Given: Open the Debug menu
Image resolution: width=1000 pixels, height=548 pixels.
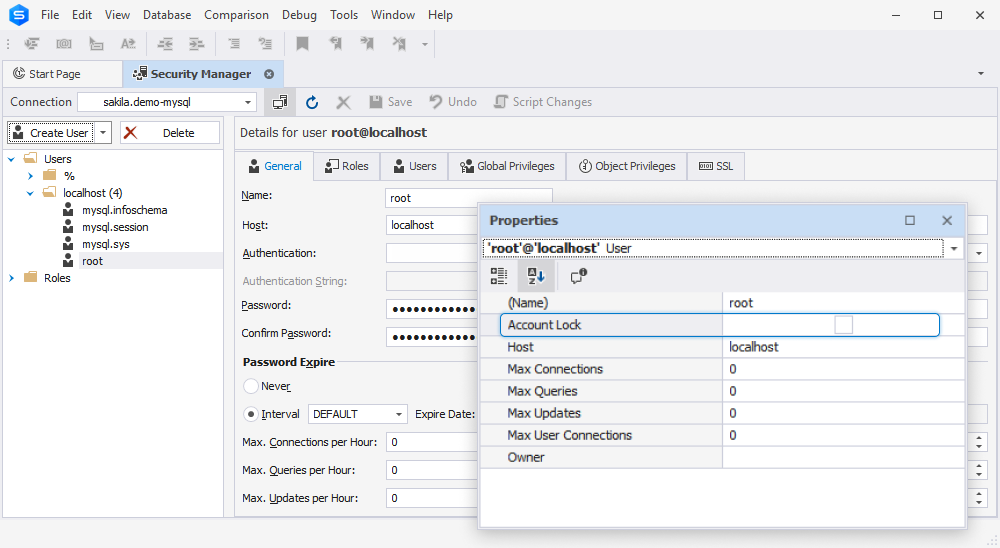Looking at the screenshot, I should click(299, 15).
